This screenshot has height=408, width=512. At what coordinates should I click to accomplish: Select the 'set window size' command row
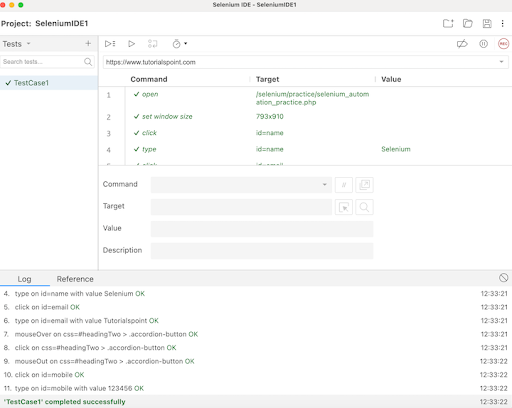point(305,117)
